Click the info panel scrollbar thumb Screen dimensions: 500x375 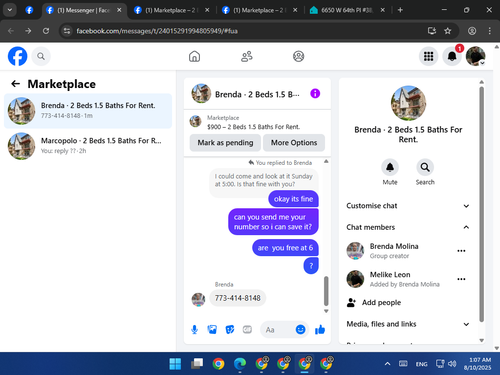pos(481,204)
